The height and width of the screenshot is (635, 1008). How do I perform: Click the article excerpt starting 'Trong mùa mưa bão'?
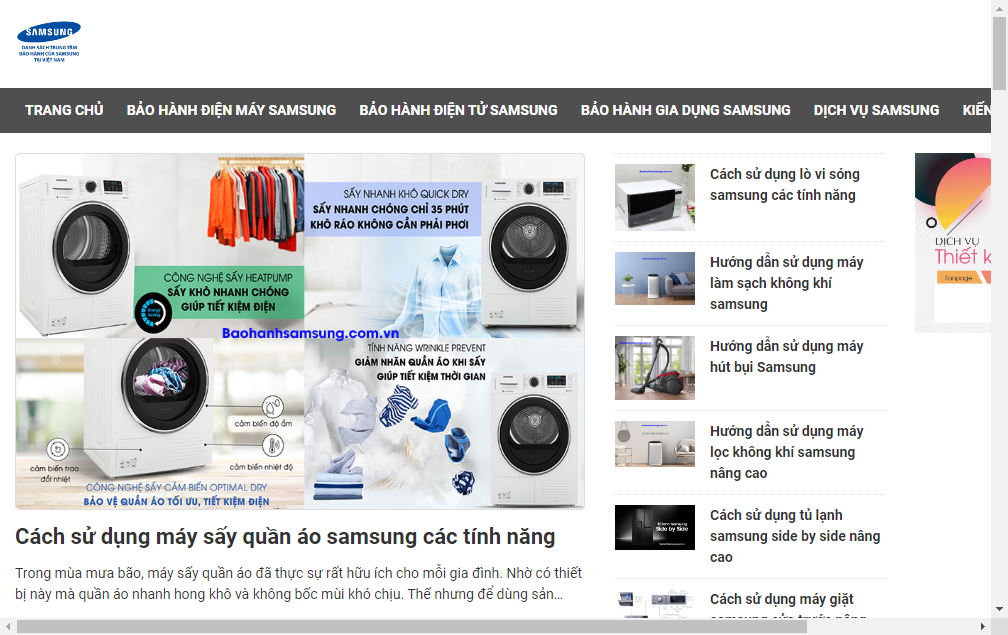298,584
